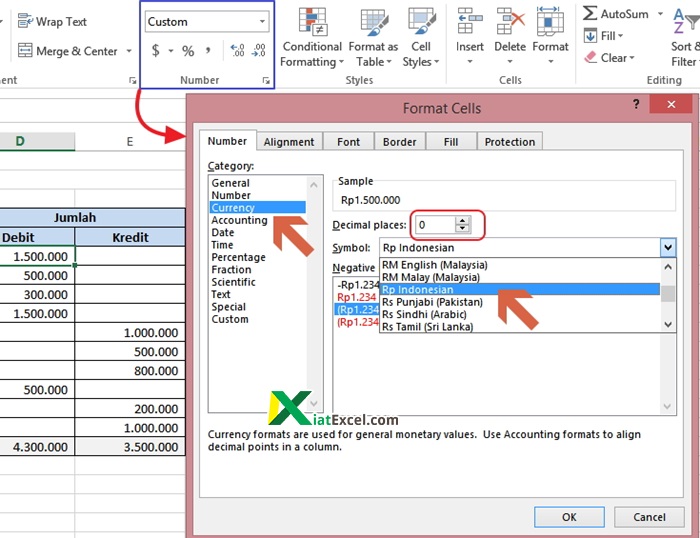Switch to the Border tab

pos(400,142)
